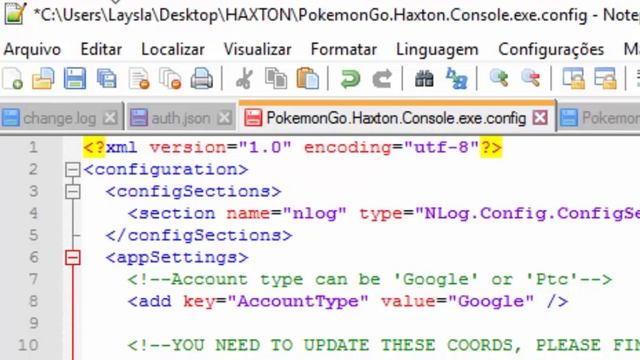This screenshot has width=640, height=360.
Task: Save the current file with floppy icon
Action: pos(75,78)
